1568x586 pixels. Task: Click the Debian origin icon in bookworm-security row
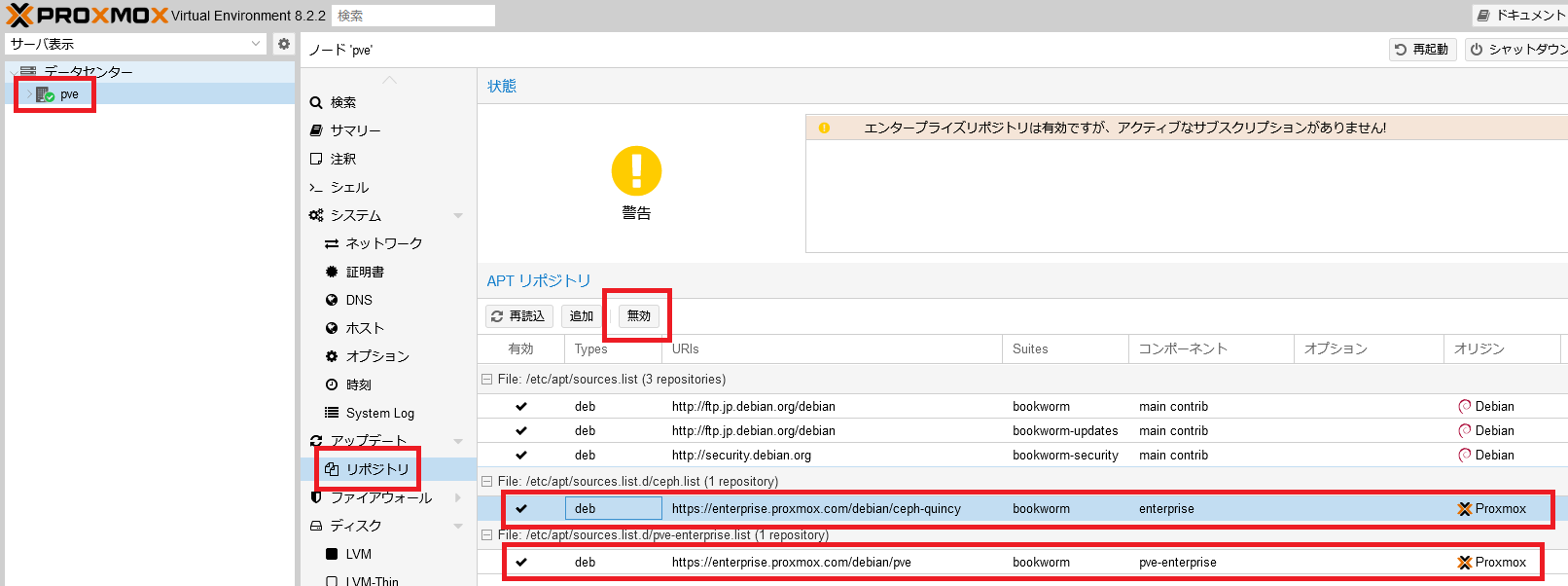1465,456
